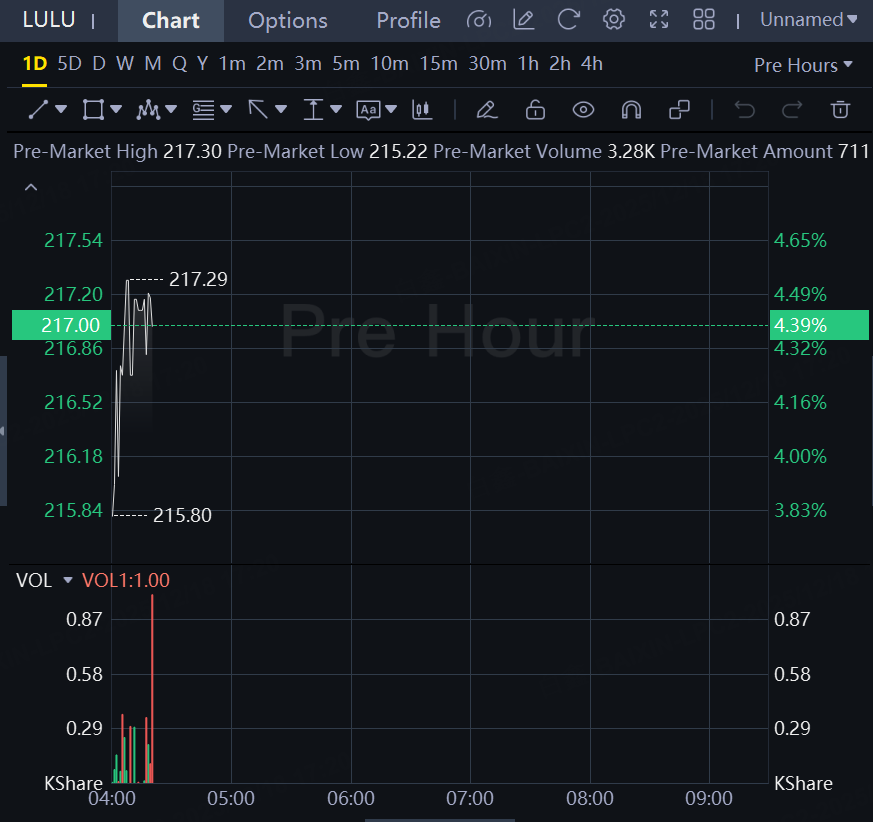Click the redo arrow icon
The width and height of the screenshot is (873, 822).
(792, 109)
